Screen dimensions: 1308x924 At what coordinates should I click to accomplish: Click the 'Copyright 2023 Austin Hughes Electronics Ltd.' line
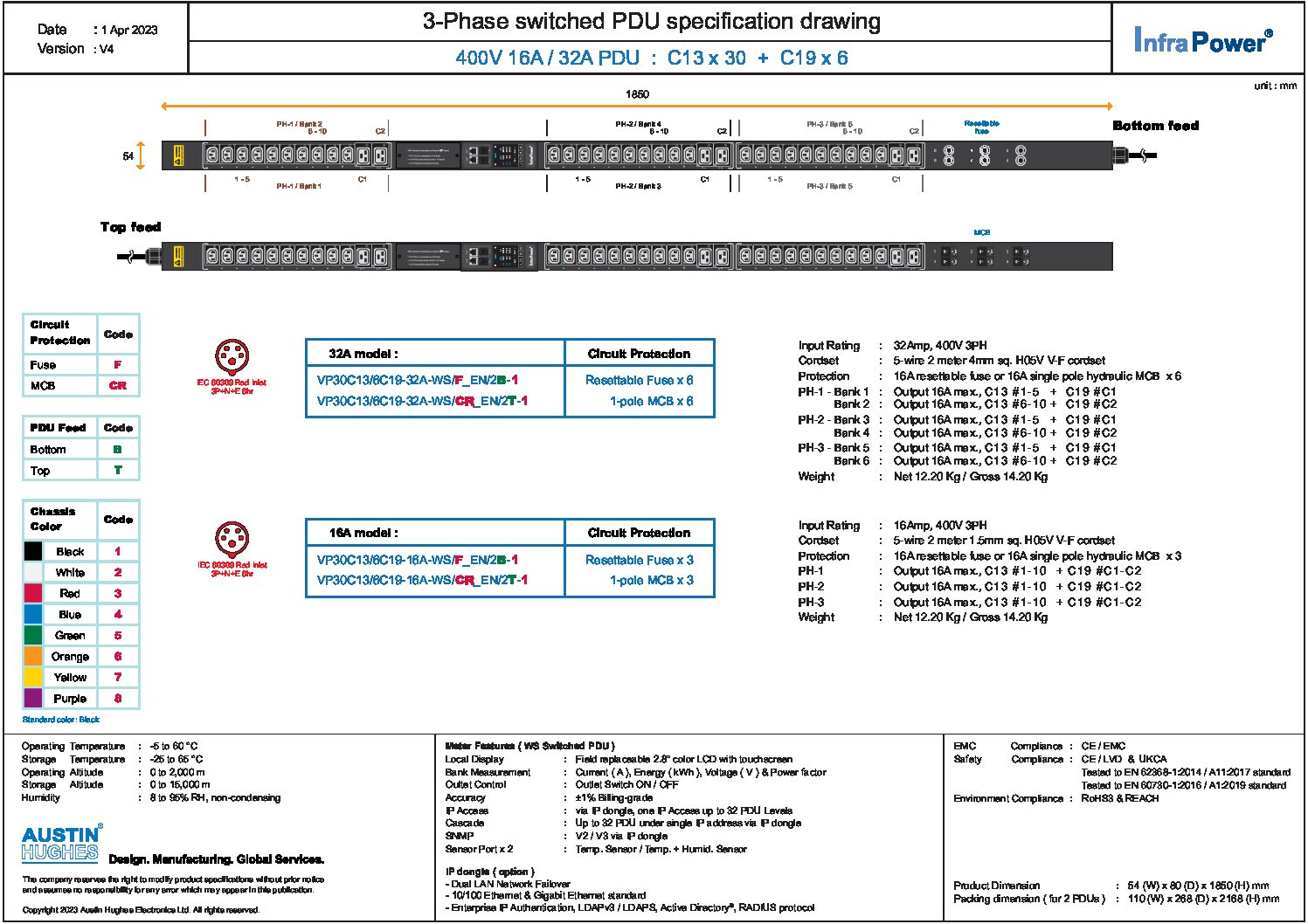pyautogui.click(x=141, y=910)
